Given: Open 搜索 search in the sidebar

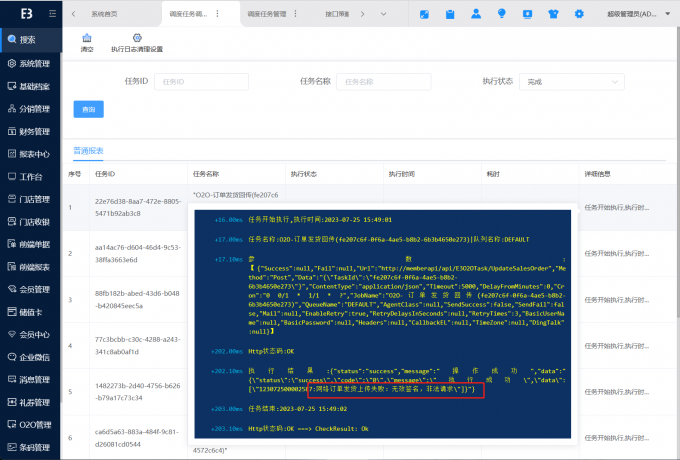Looking at the screenshot, I should click(28, 40).
